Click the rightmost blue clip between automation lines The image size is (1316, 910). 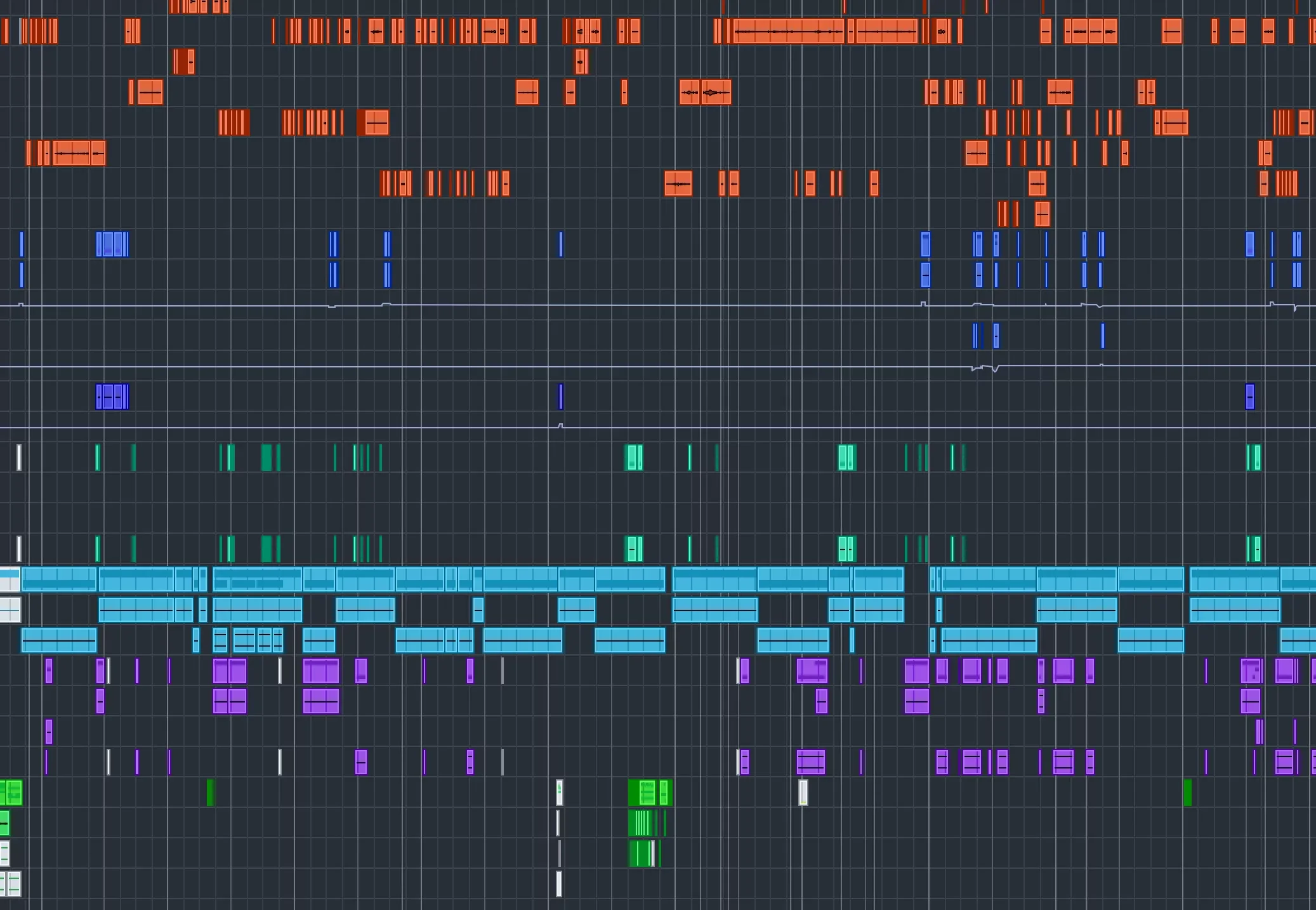tap(1103, 336)
